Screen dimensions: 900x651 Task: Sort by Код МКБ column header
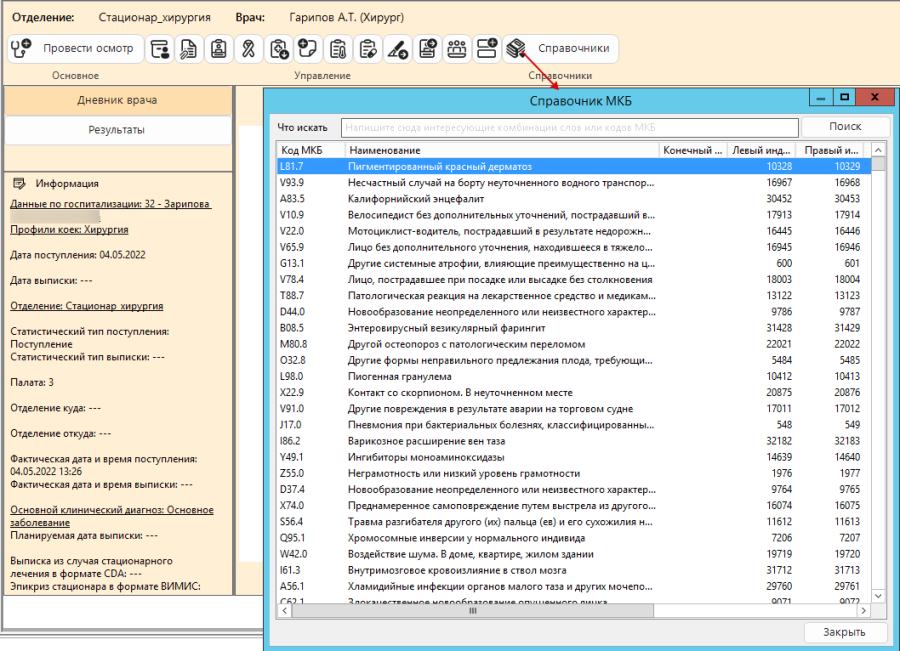point(311,150)
